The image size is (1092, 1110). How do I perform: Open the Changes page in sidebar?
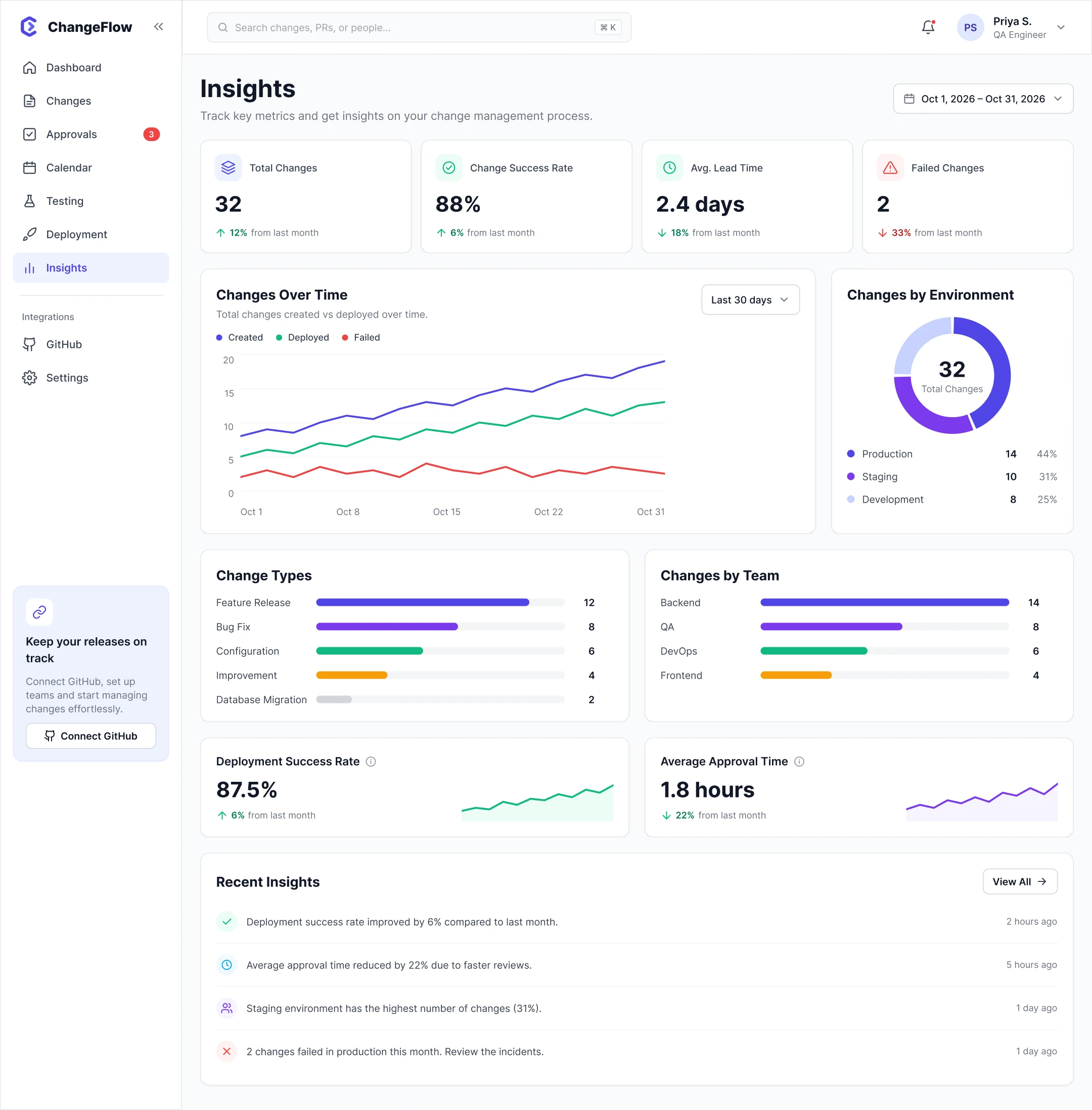91,101
